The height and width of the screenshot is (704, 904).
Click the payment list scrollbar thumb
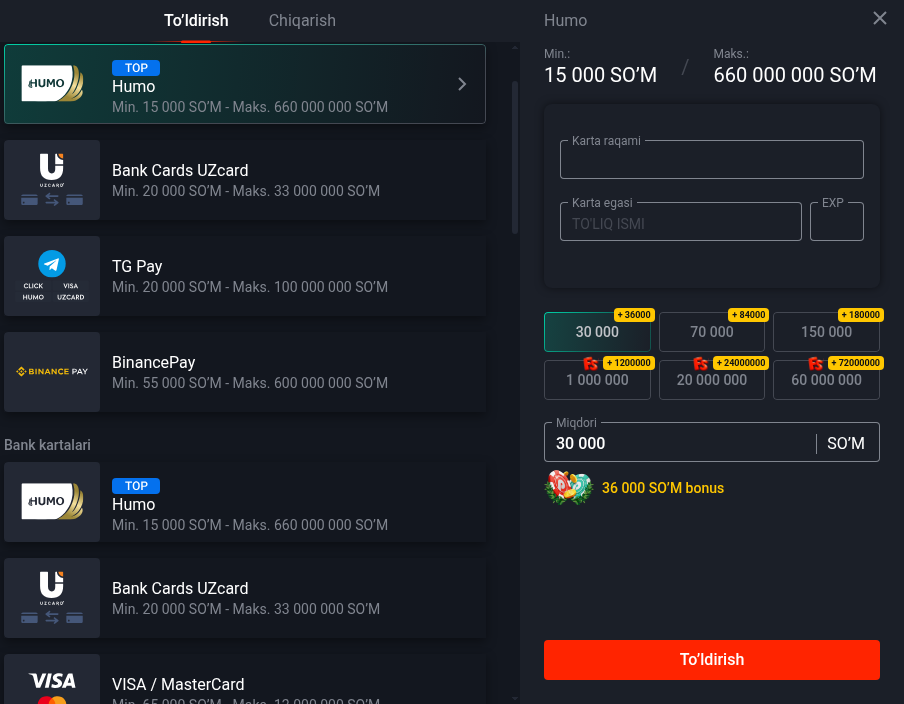(x=515, y=157)
